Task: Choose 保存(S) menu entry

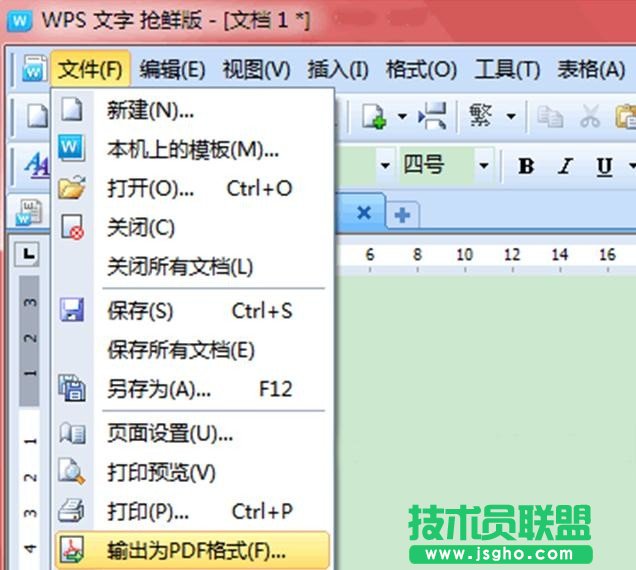Action: (x=191, y=311)
